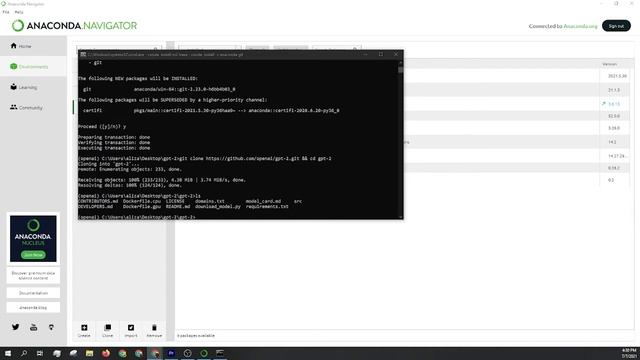The image size is (640, 360).
Task: Switch to OBS Studio in the taskbar
Action: coord(187,353)
